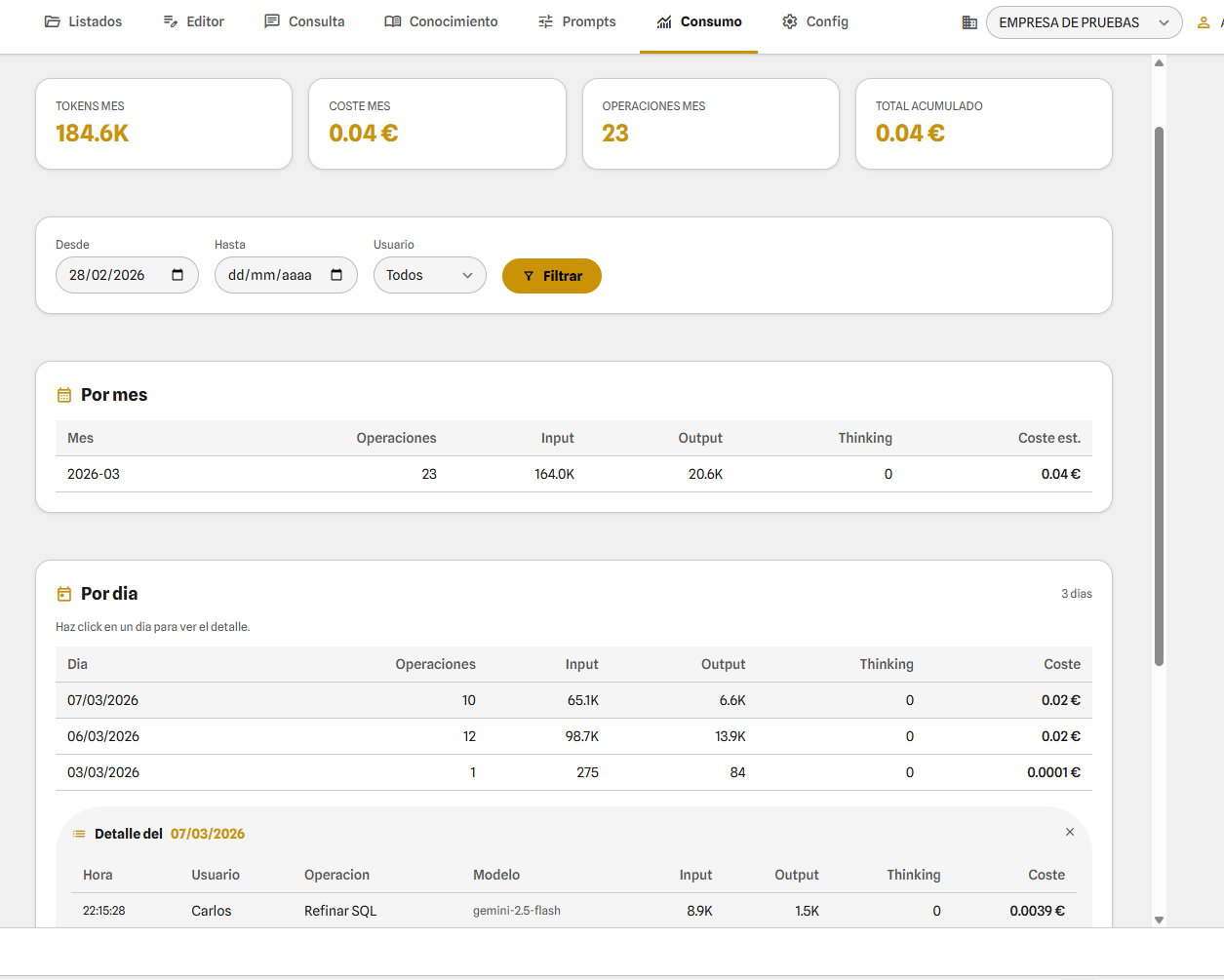Click the Consumo chart icon
This screenshot has width=1224, height=980.
[x=664, y=21]
